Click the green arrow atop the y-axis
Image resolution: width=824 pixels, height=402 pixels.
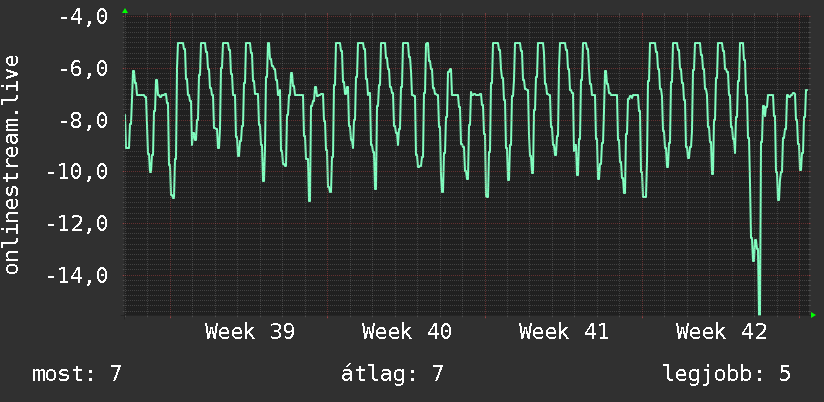click(125, 11)
